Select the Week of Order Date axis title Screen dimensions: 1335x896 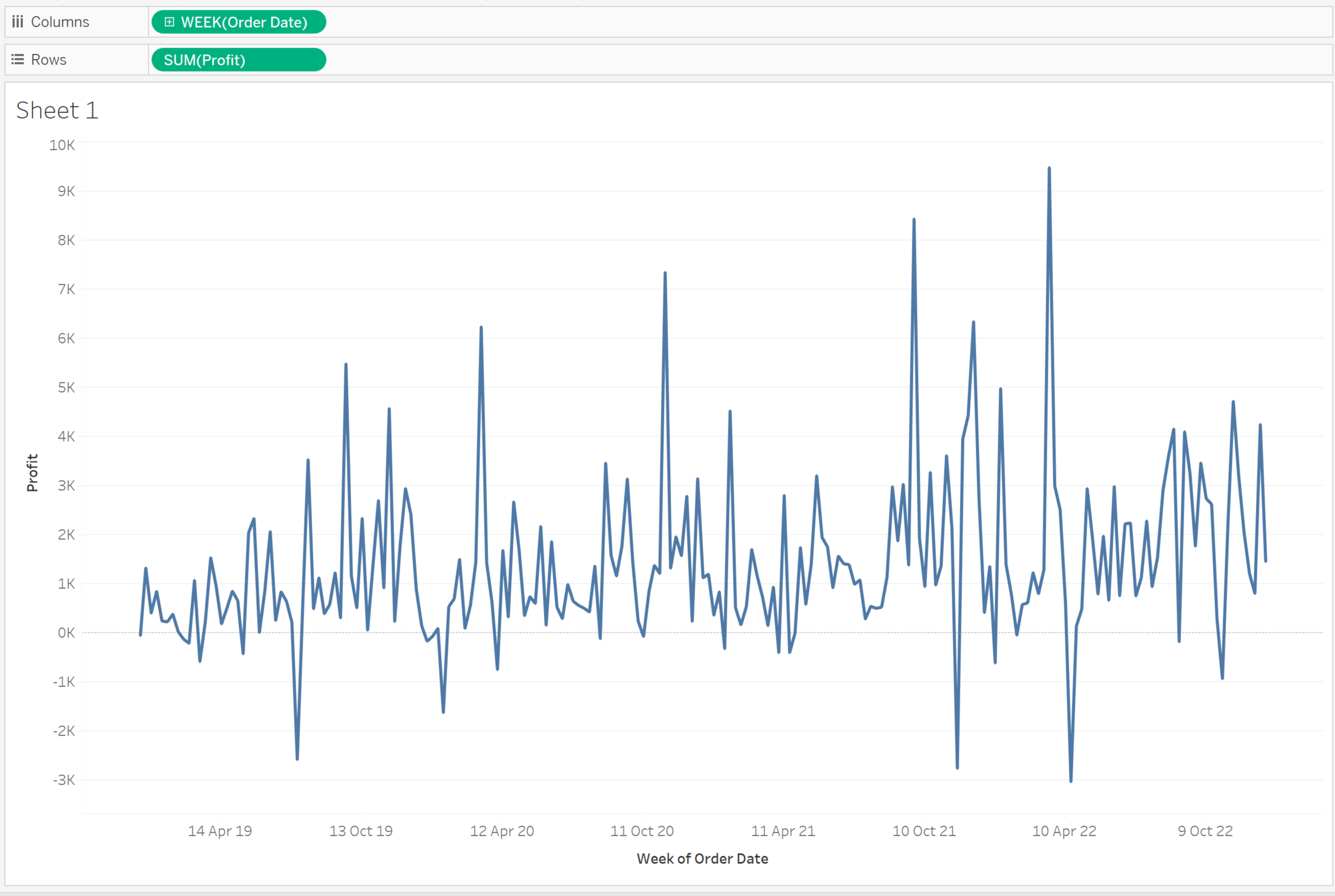(702, 858)
